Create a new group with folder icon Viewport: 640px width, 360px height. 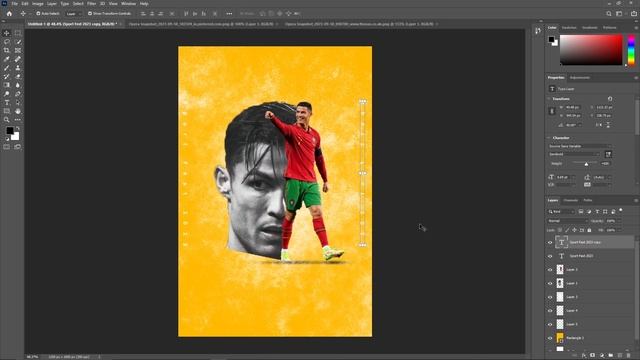611,356
